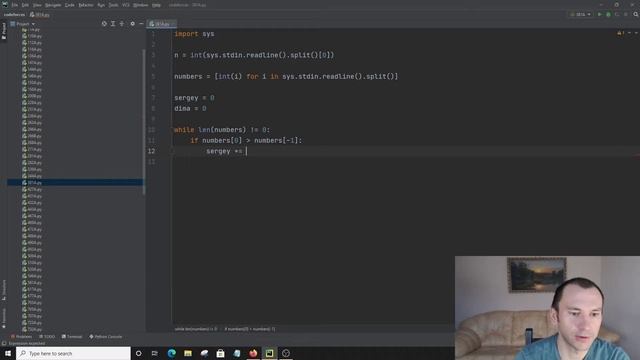Click the green Debug bug button

(x=608, y=14)
